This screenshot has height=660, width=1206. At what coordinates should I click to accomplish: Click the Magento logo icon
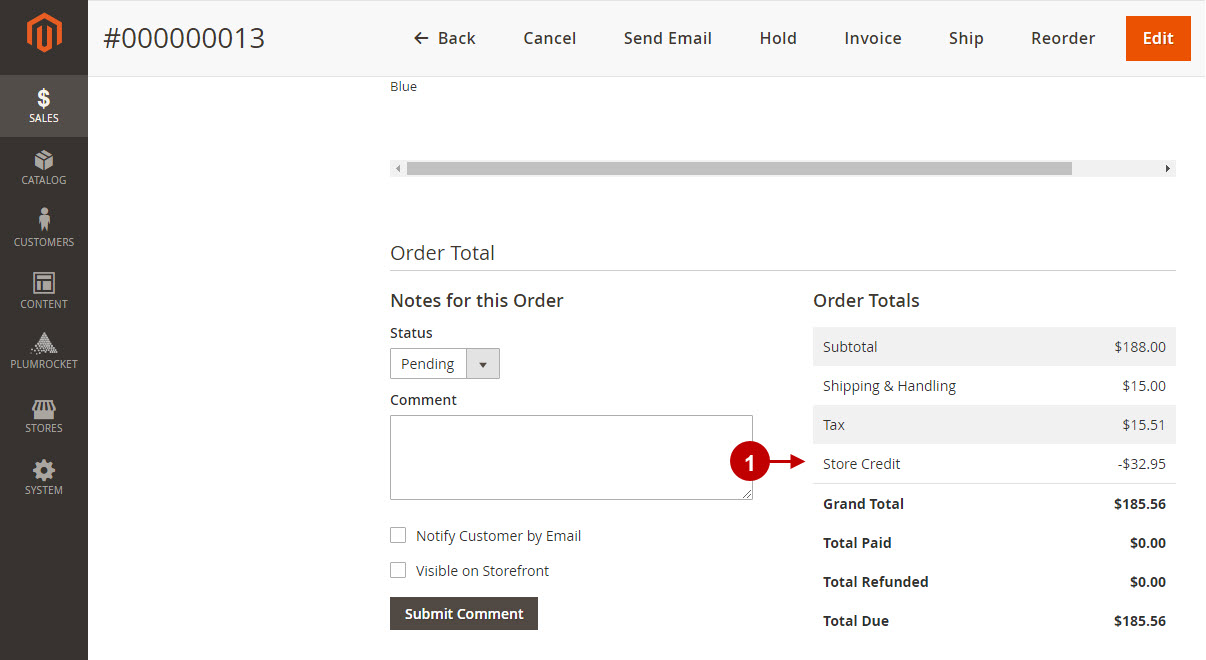tap(44, 34)
